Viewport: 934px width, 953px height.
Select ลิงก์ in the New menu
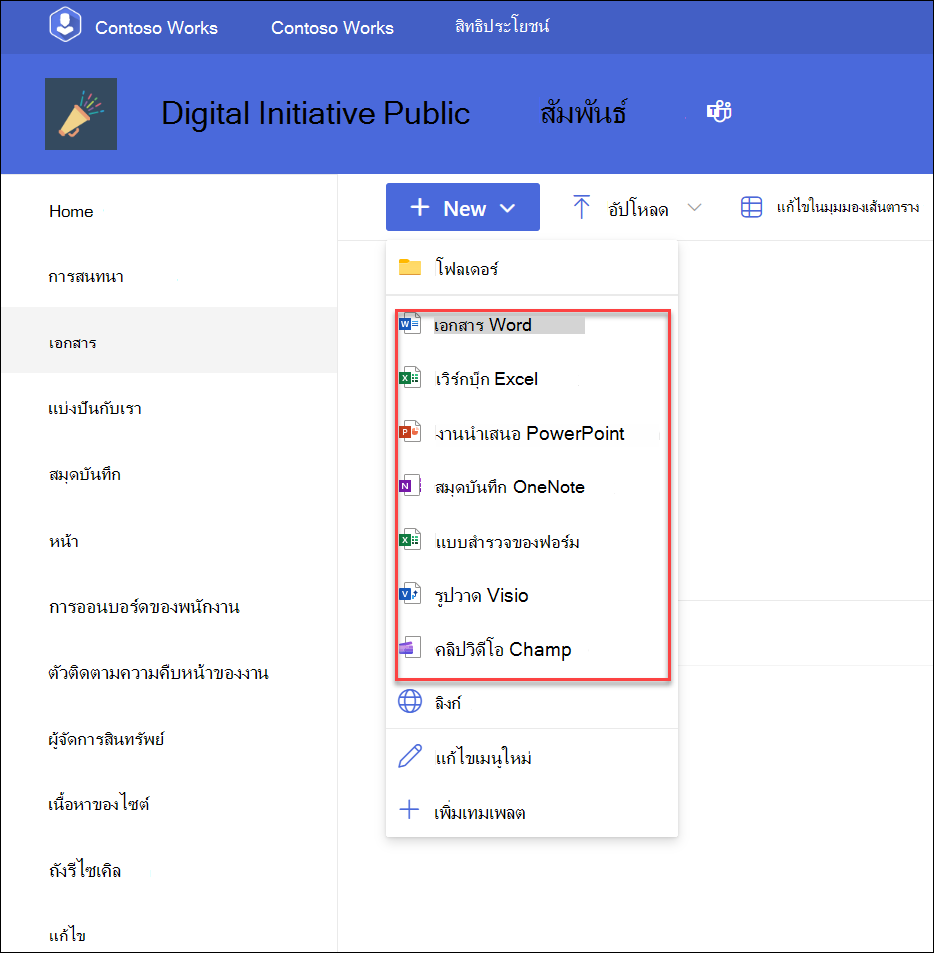point(532,703)
